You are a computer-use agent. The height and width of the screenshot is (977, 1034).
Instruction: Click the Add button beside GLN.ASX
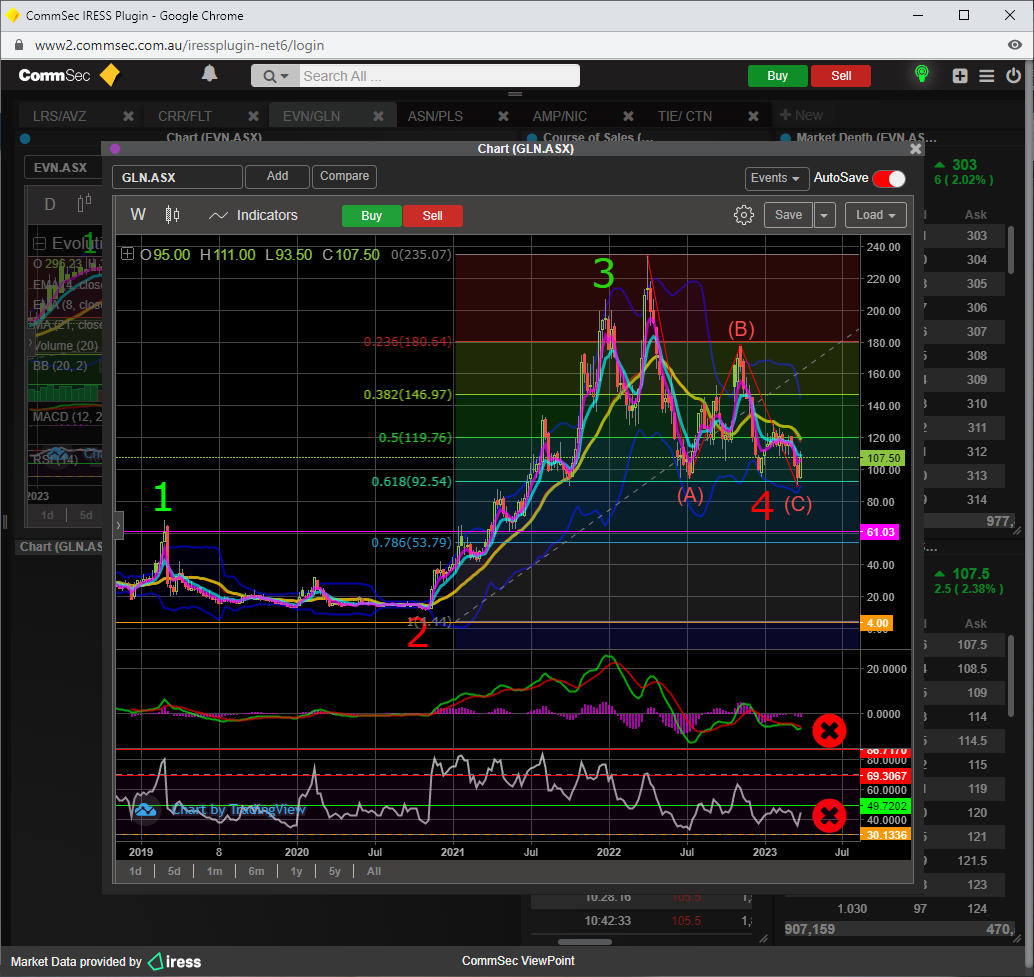277,177
